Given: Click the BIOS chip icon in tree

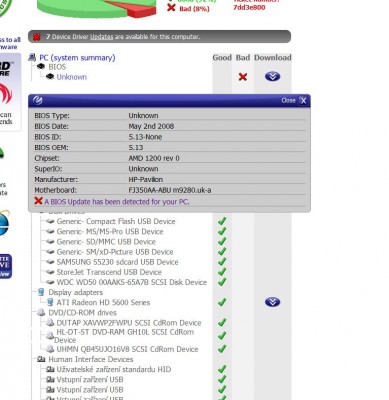Looking at the screenshot, I should coord(41,67).
